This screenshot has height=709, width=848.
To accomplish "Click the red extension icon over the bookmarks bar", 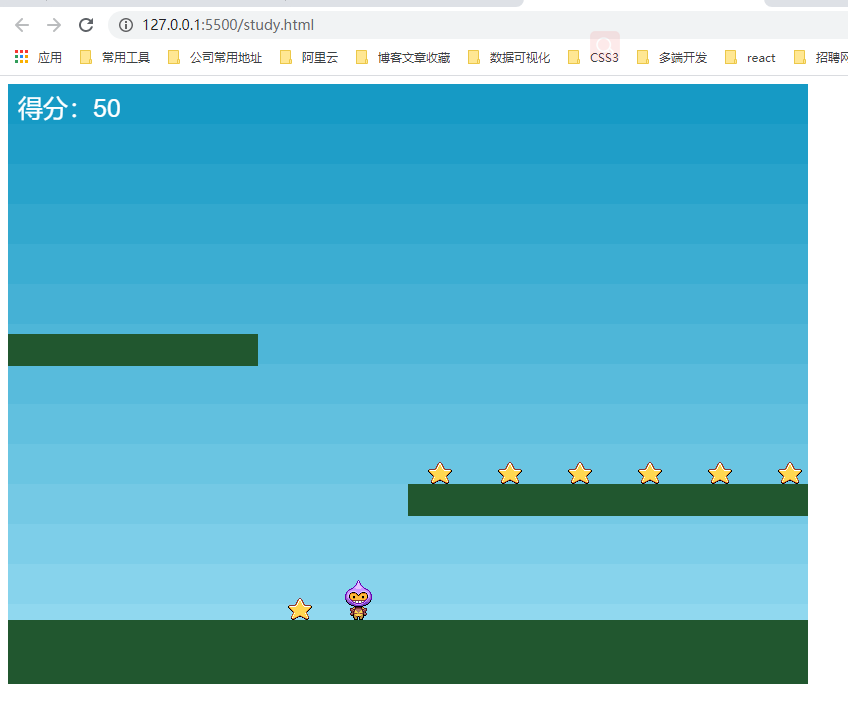I will point(604,44).
